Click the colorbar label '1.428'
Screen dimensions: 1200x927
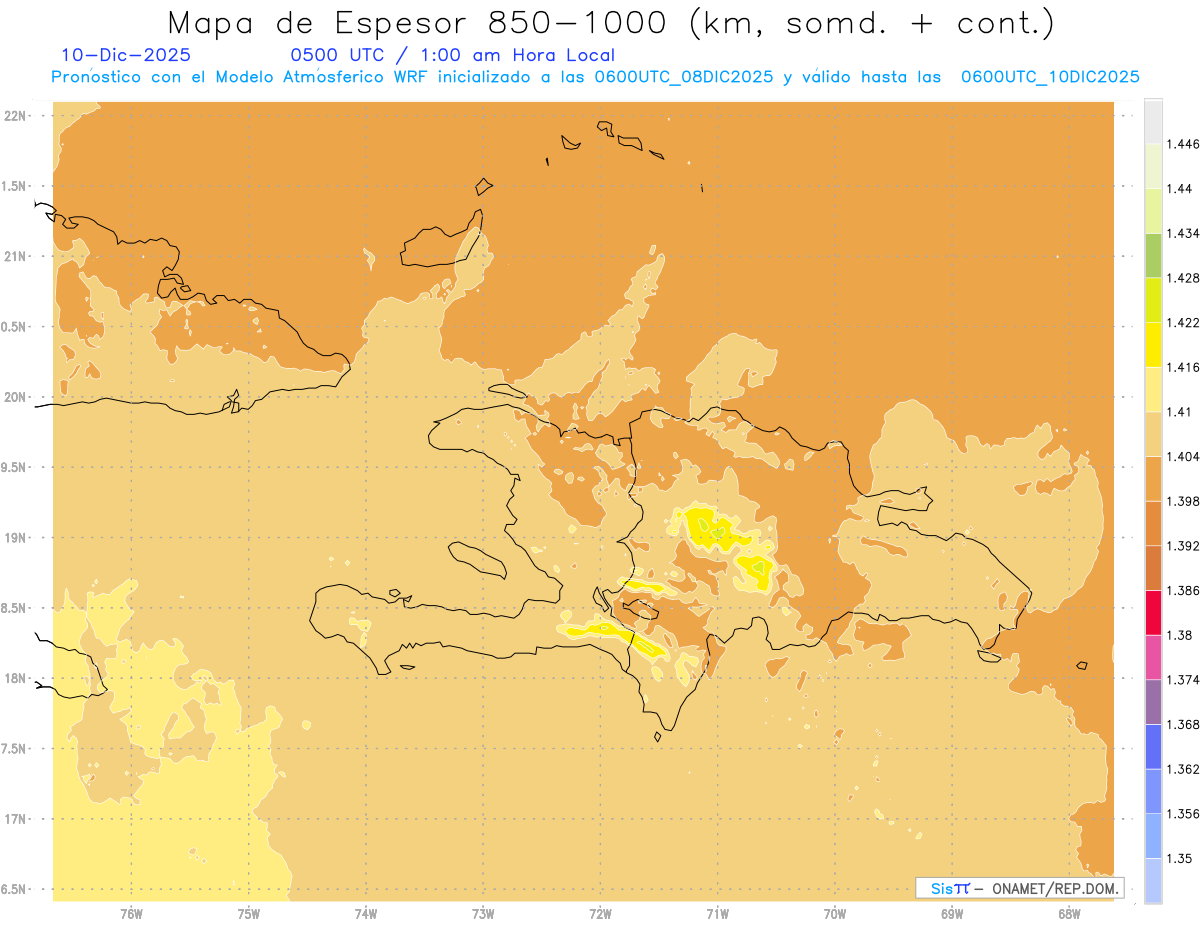click(x=1183, y=278)
